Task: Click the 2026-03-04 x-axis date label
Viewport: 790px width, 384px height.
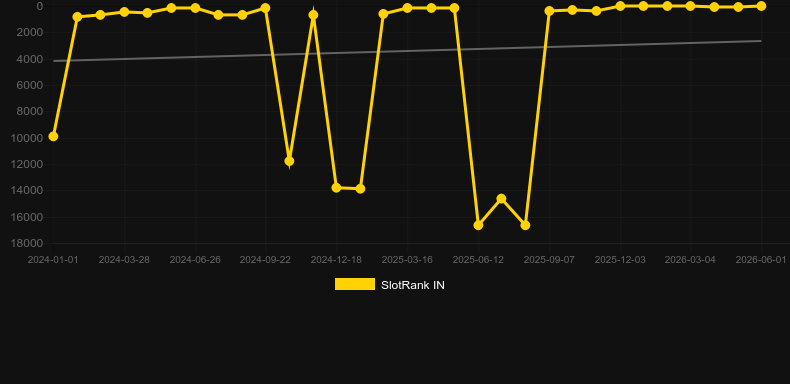Action: (x=690, y=260)
